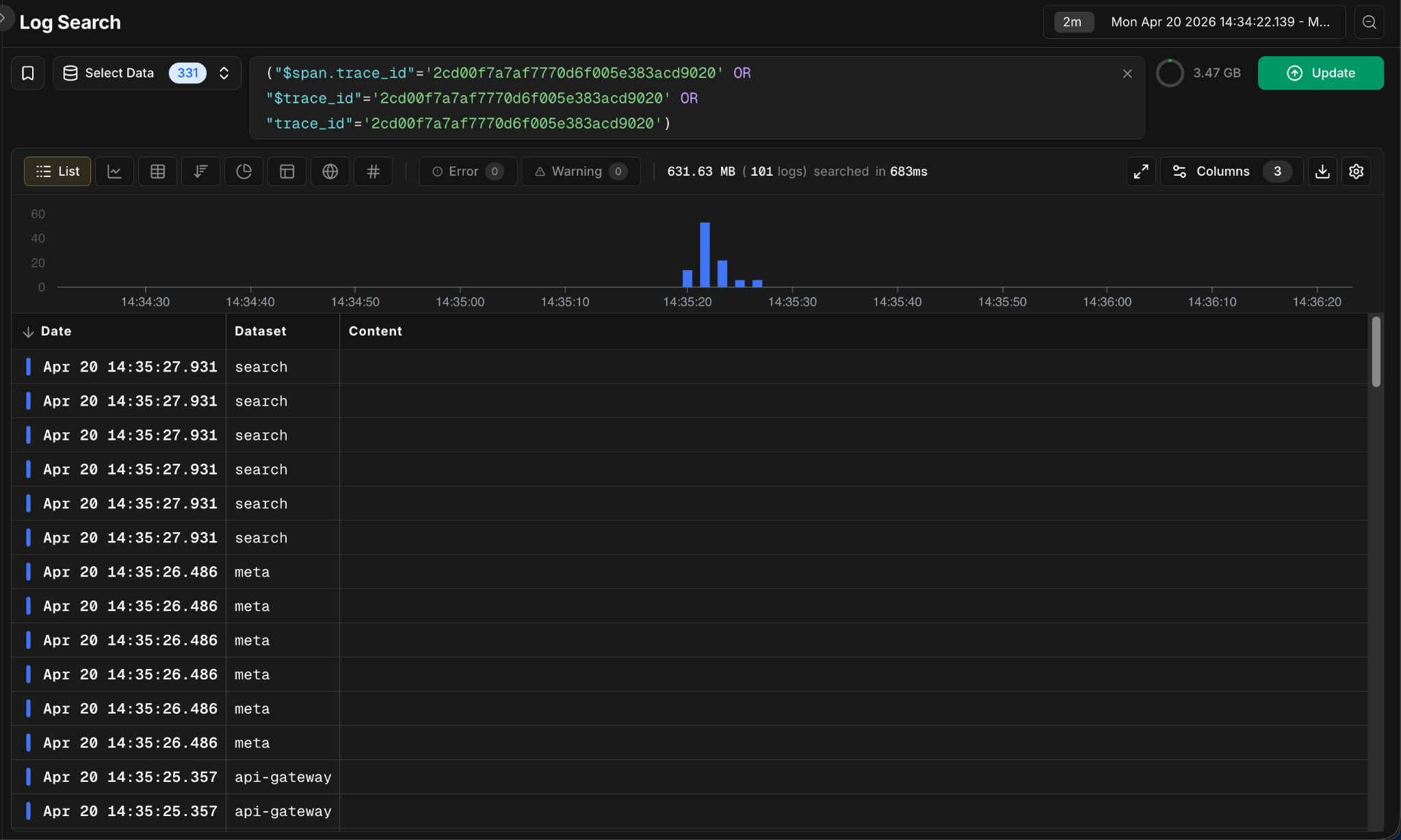Expand results to fullscreen
The width and height of the screenshot is (1401, 840).
1140,172
